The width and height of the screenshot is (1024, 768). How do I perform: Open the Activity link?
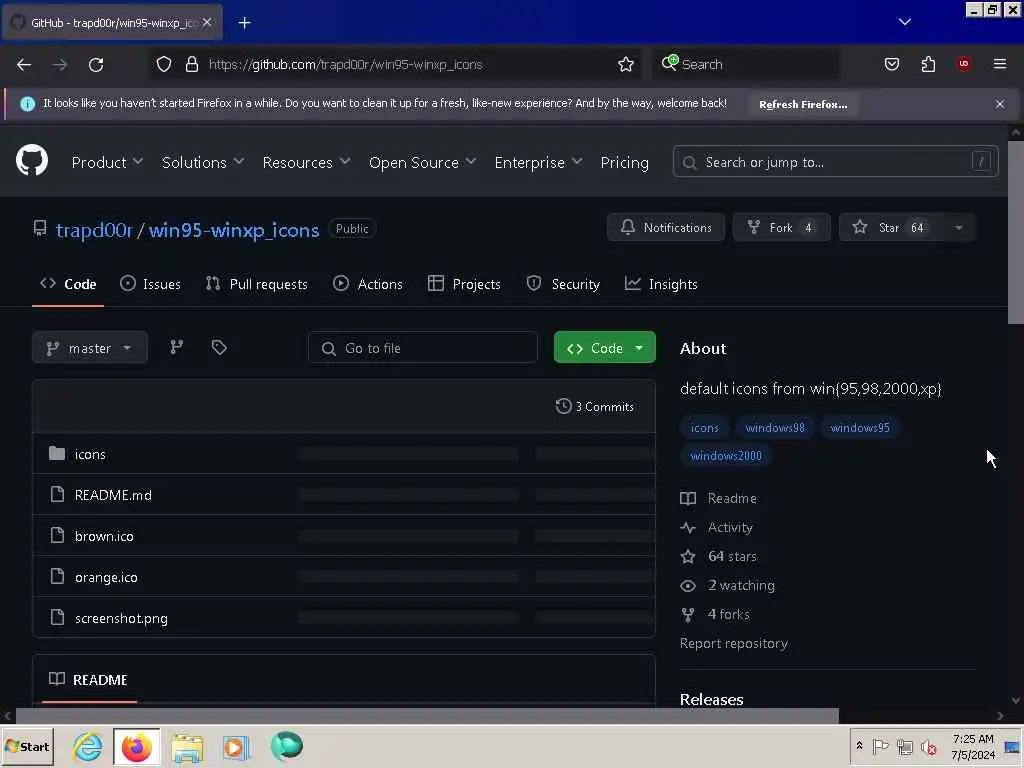click(x=729, y=527)
